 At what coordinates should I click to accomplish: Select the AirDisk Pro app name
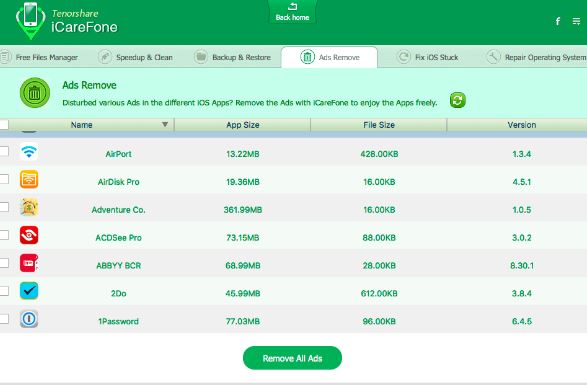(x=118, y=182)
